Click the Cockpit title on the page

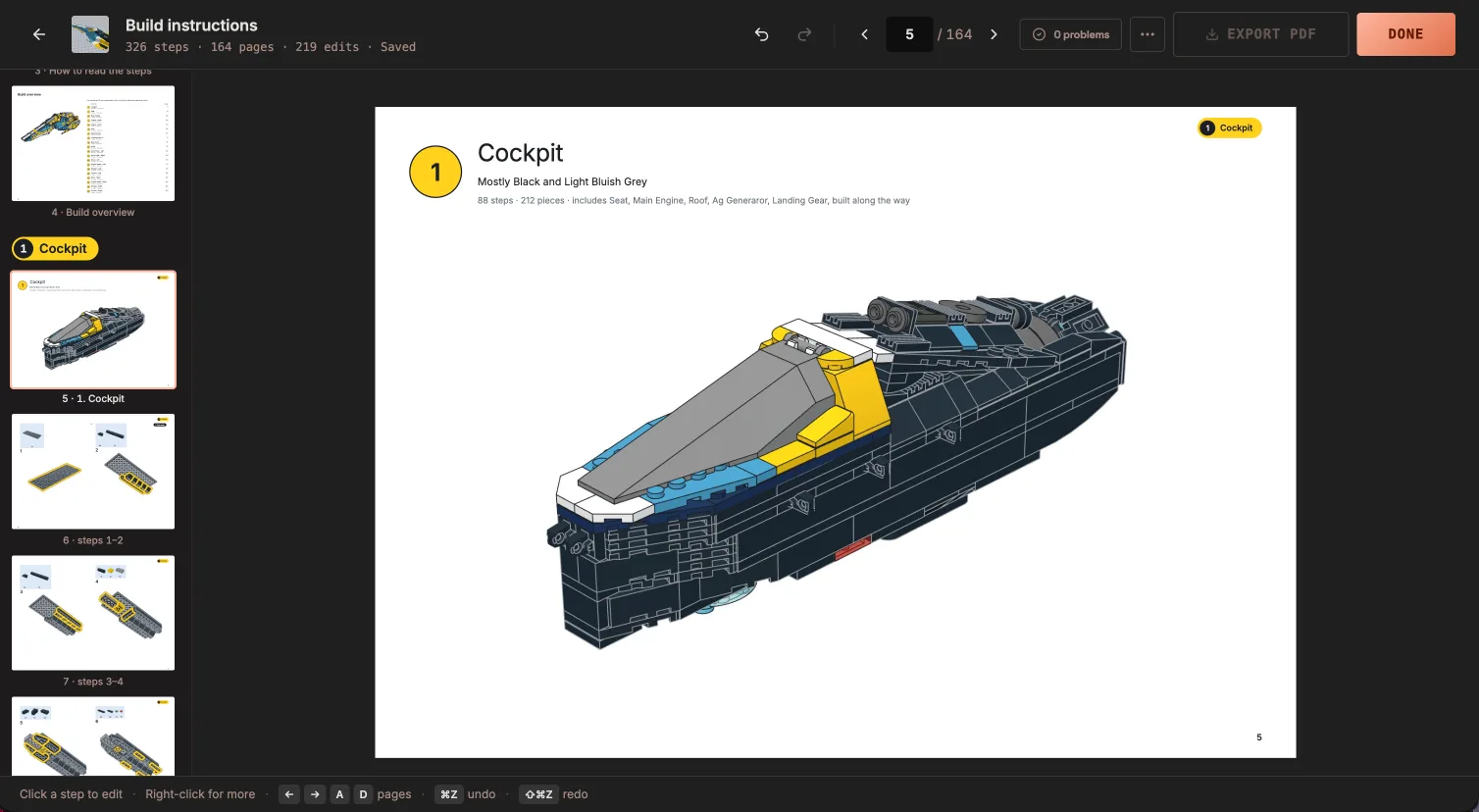click(520, 153)
